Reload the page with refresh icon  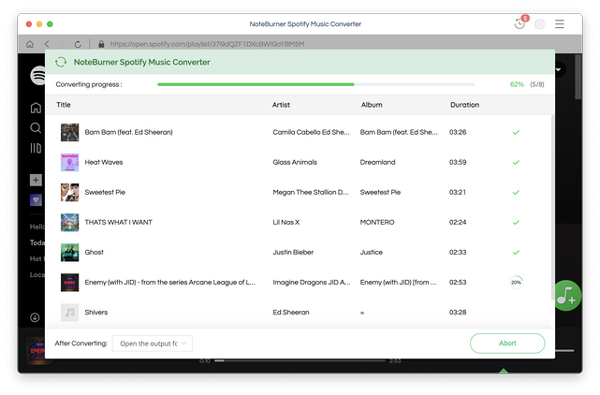[78, 44]
